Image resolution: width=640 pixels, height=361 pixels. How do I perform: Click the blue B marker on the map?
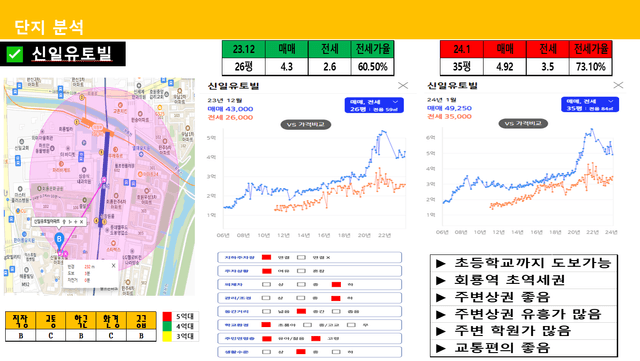[x=59, y=239]
